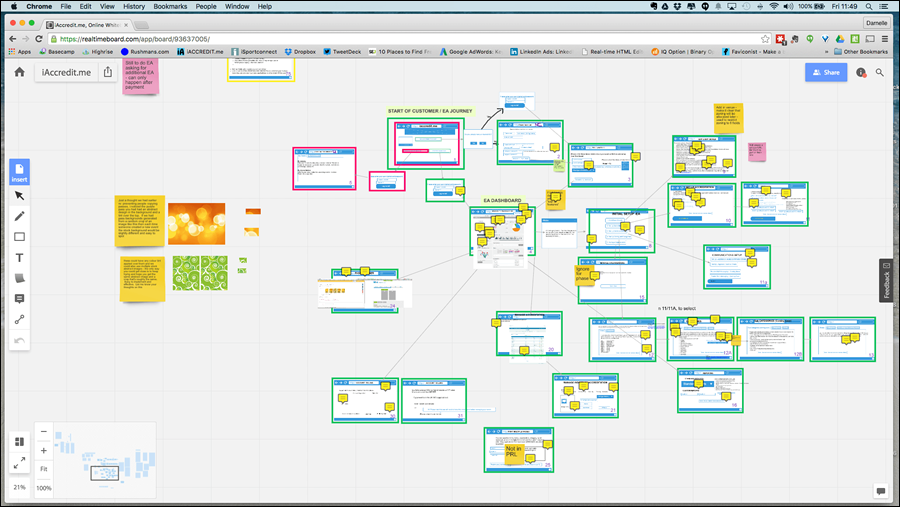
Task: Open the Insert tool in left toolbar
Action: tap(19, 172)
